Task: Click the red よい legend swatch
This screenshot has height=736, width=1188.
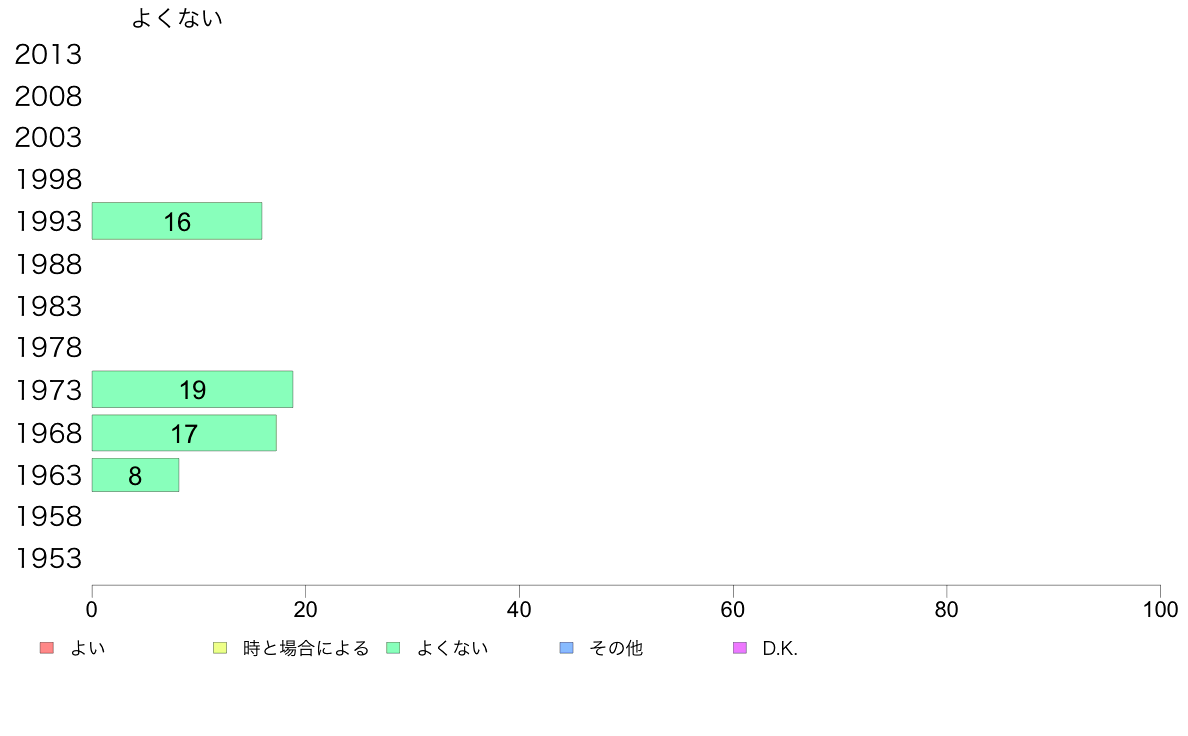Action: (x=47, y=648)
